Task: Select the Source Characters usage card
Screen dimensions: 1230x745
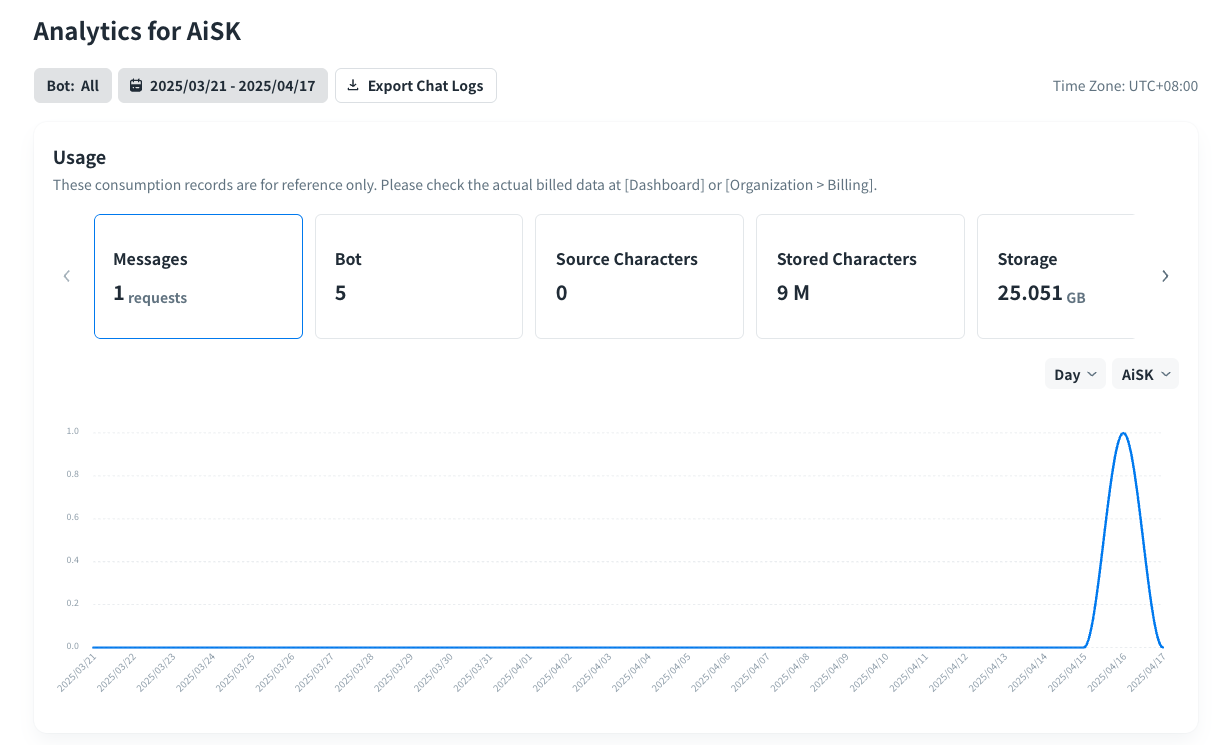Action: pos(639,277)
